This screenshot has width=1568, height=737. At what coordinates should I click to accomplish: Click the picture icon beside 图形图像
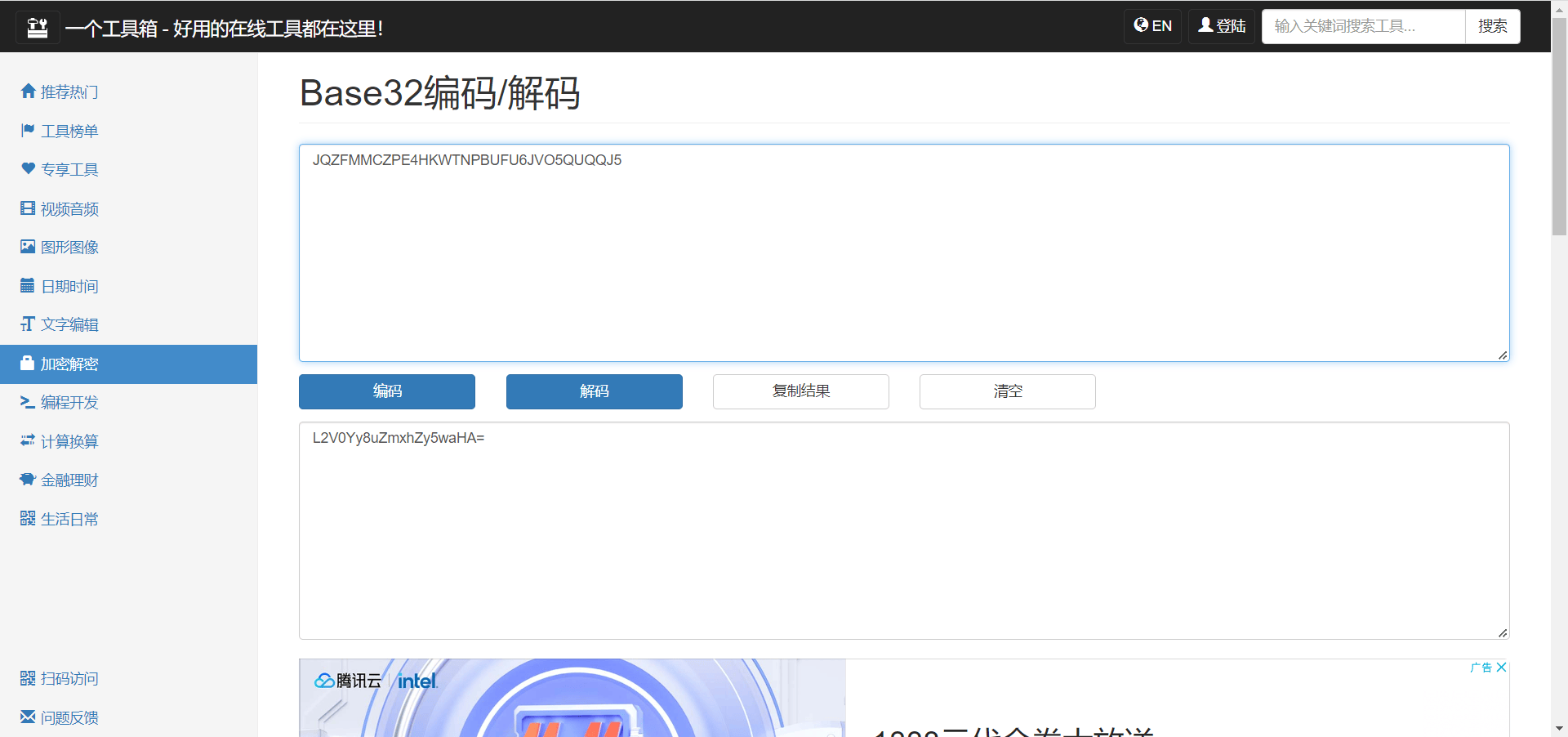coord(28,247)
